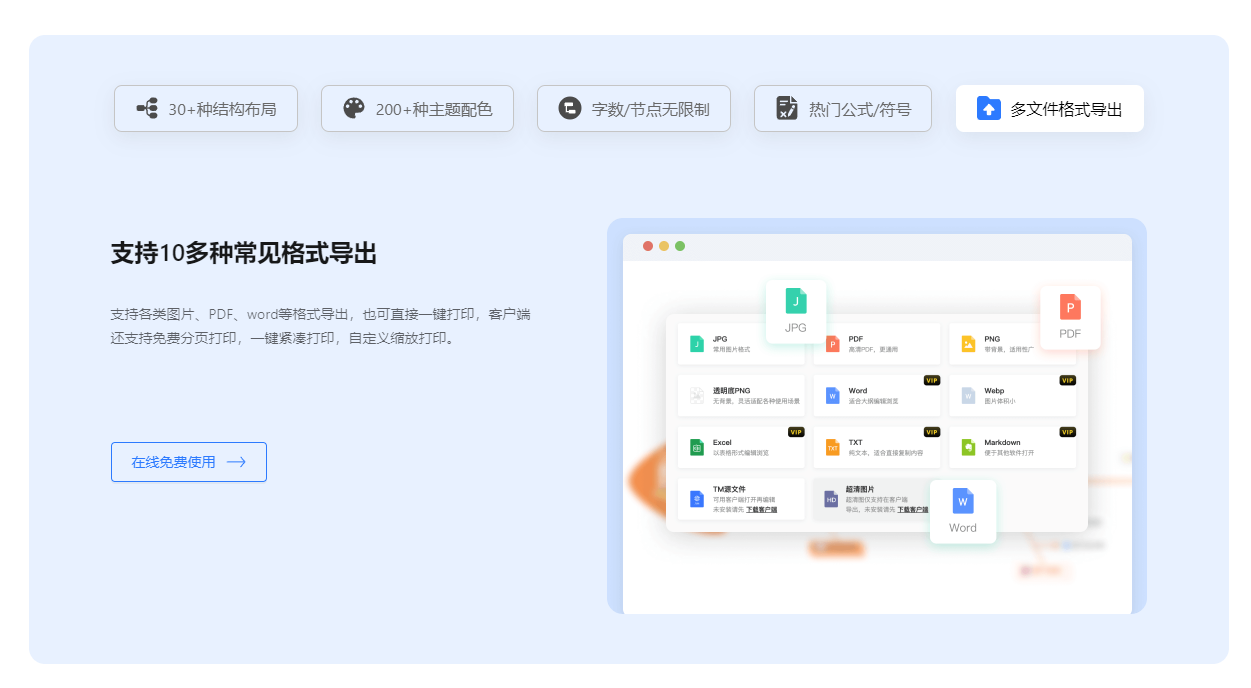Click the PDF export format icon
The height and width of the screenshot is (688, 1251).
click(x=832, y=344)
